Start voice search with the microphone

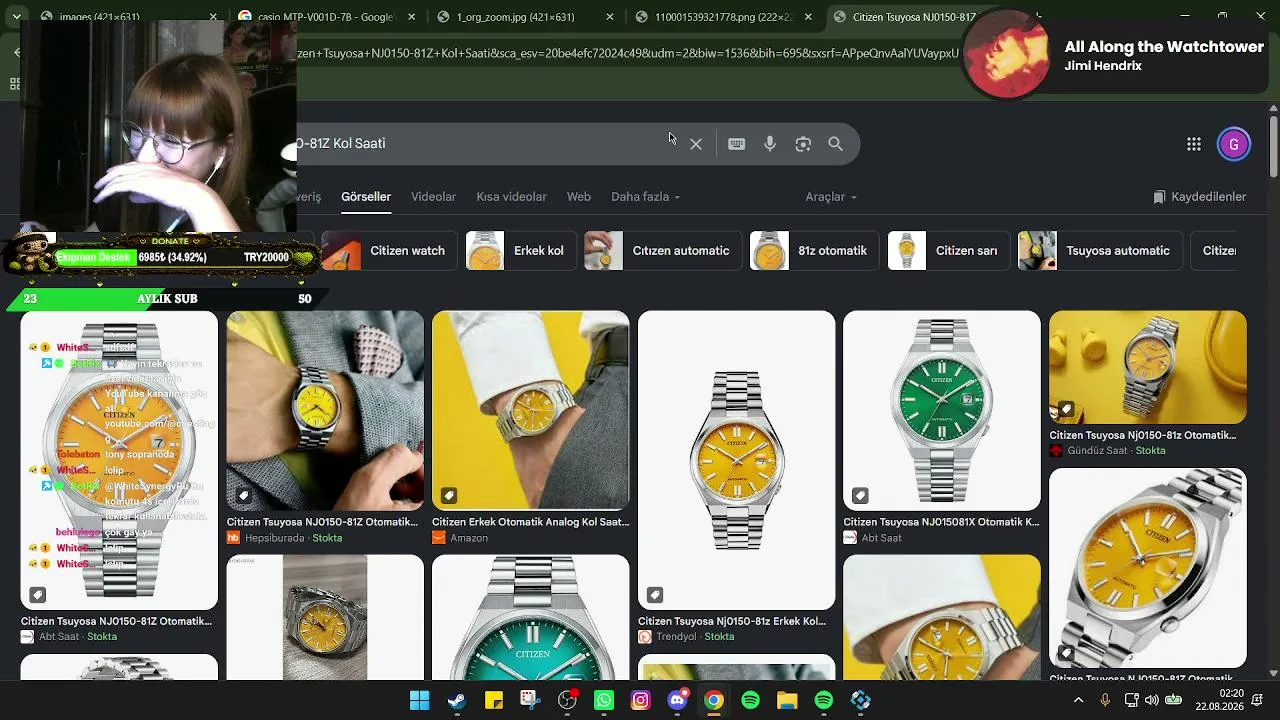[x=770, y=144]
